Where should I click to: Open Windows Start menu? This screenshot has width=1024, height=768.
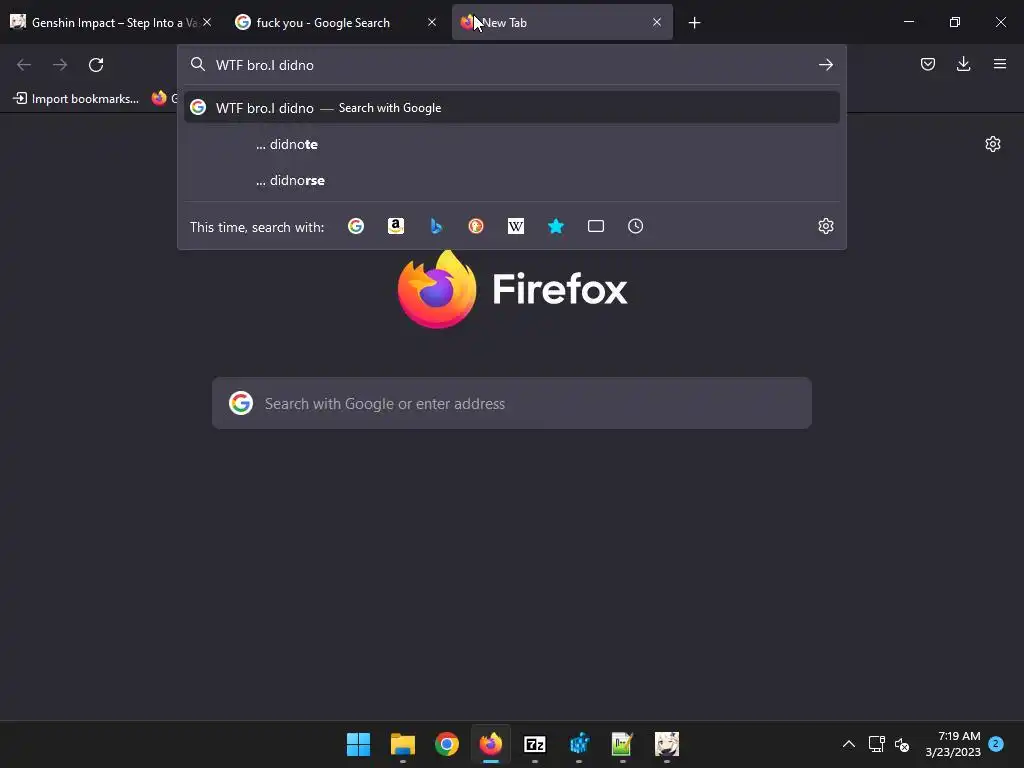359,744
